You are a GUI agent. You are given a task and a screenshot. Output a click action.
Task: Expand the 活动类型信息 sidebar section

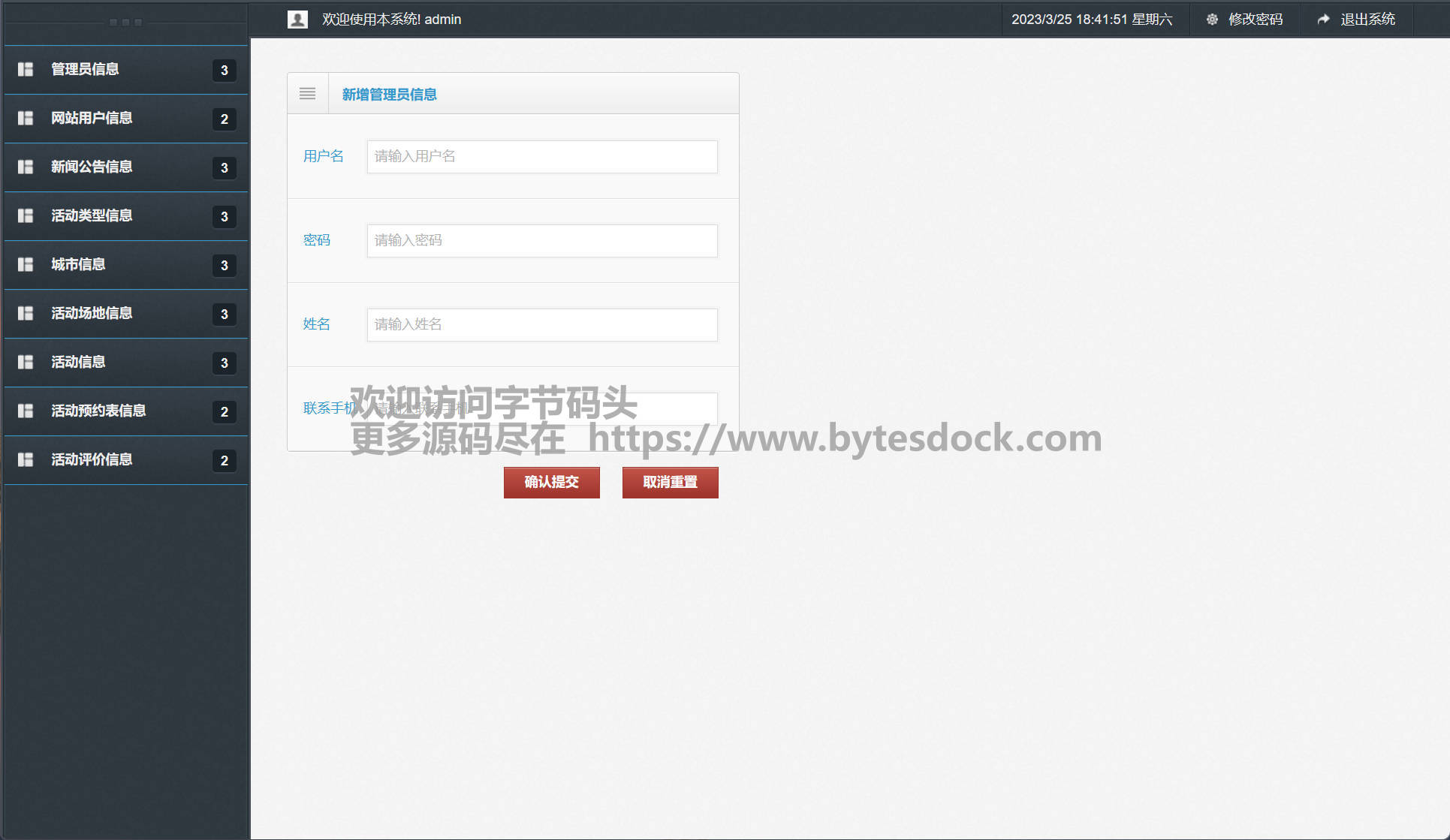[92, 215]
